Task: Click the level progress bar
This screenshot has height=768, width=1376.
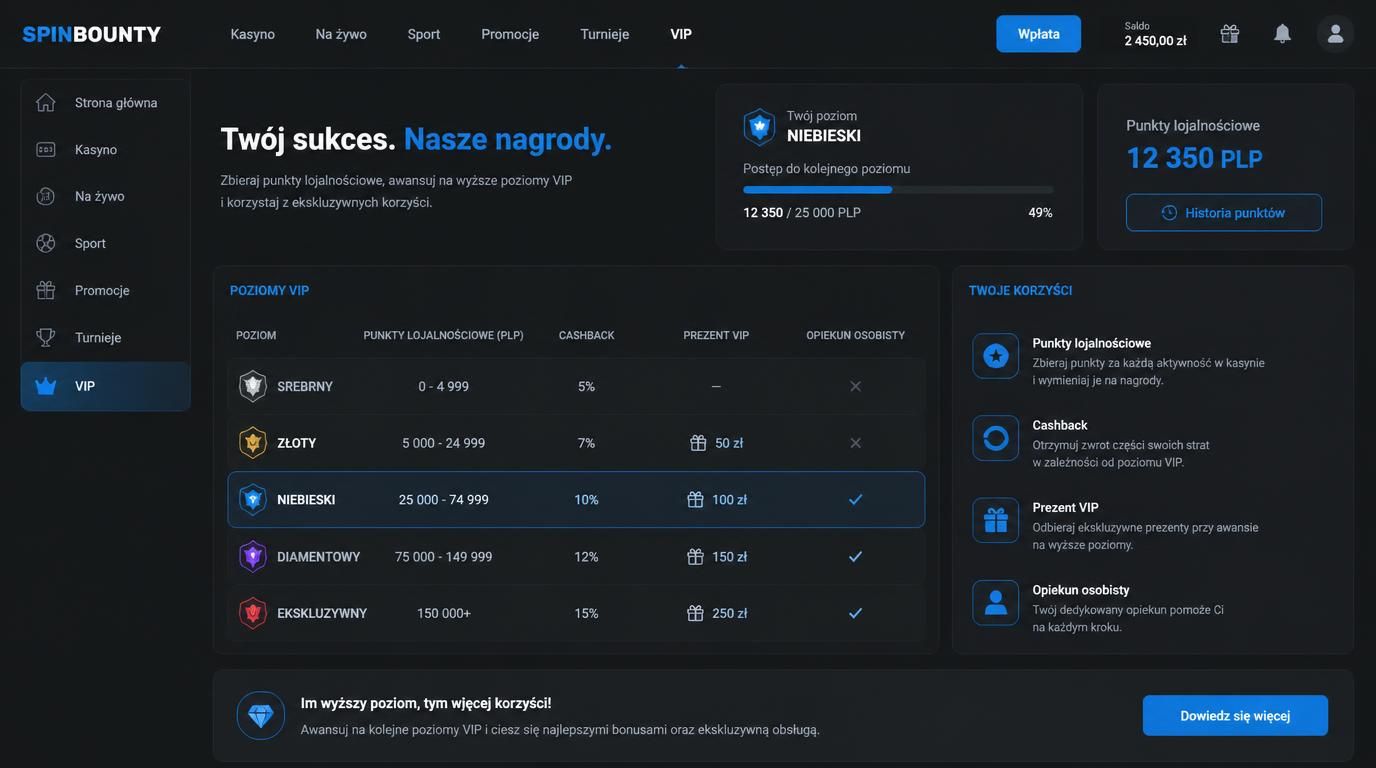Action: pos(898,190)
